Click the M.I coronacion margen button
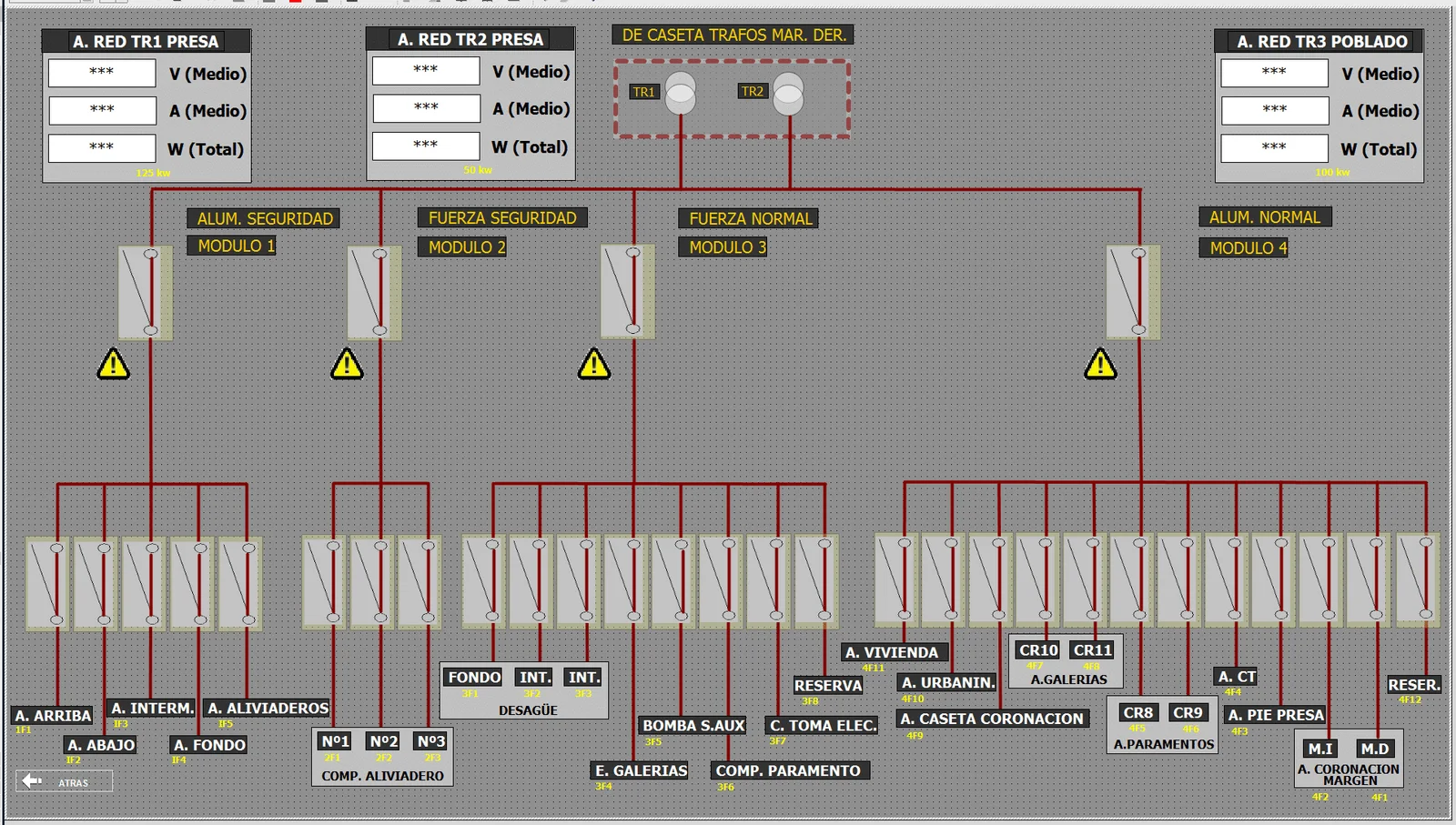1456x825 pixels. click(x=1320, y=749)
